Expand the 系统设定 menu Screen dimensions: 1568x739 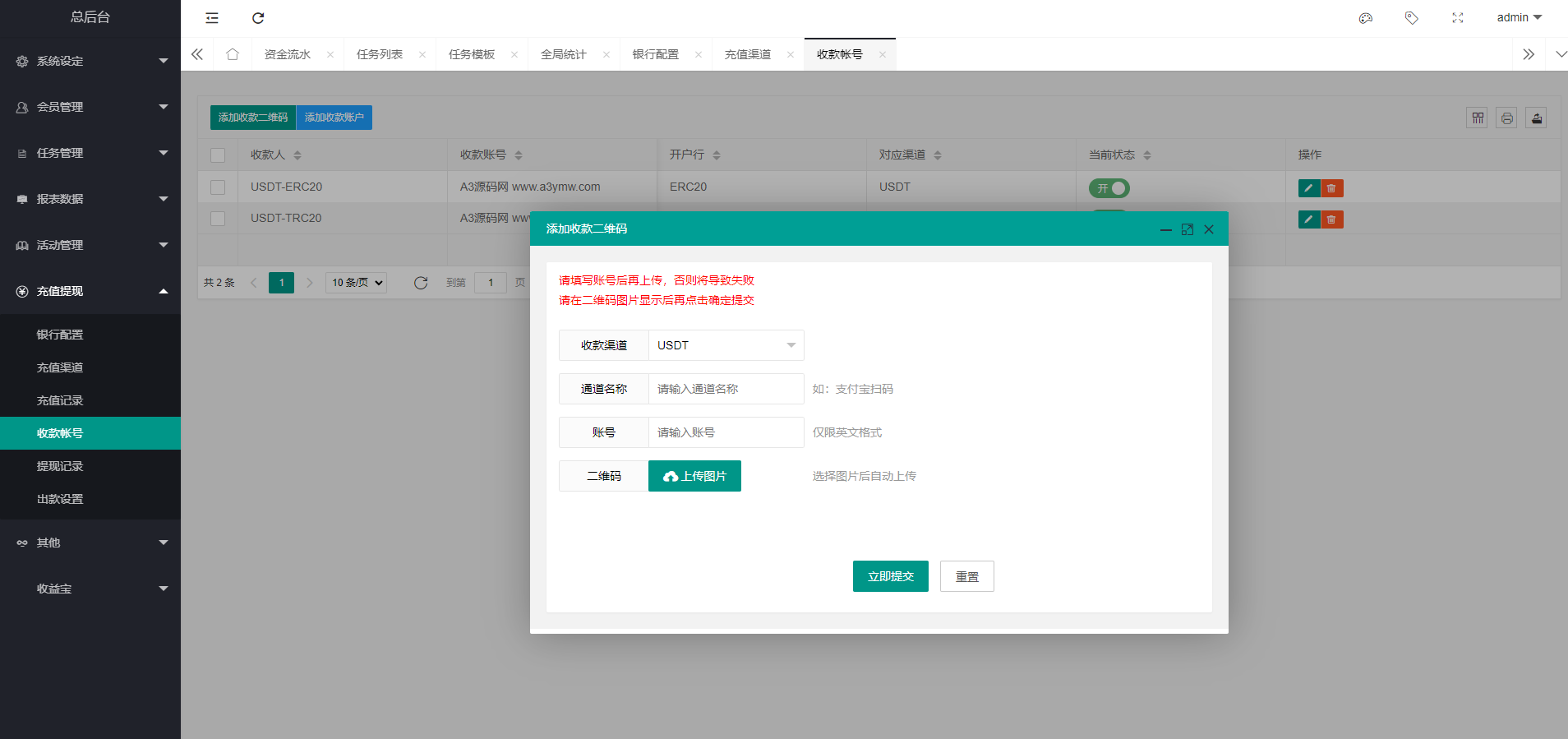(90, 61)
